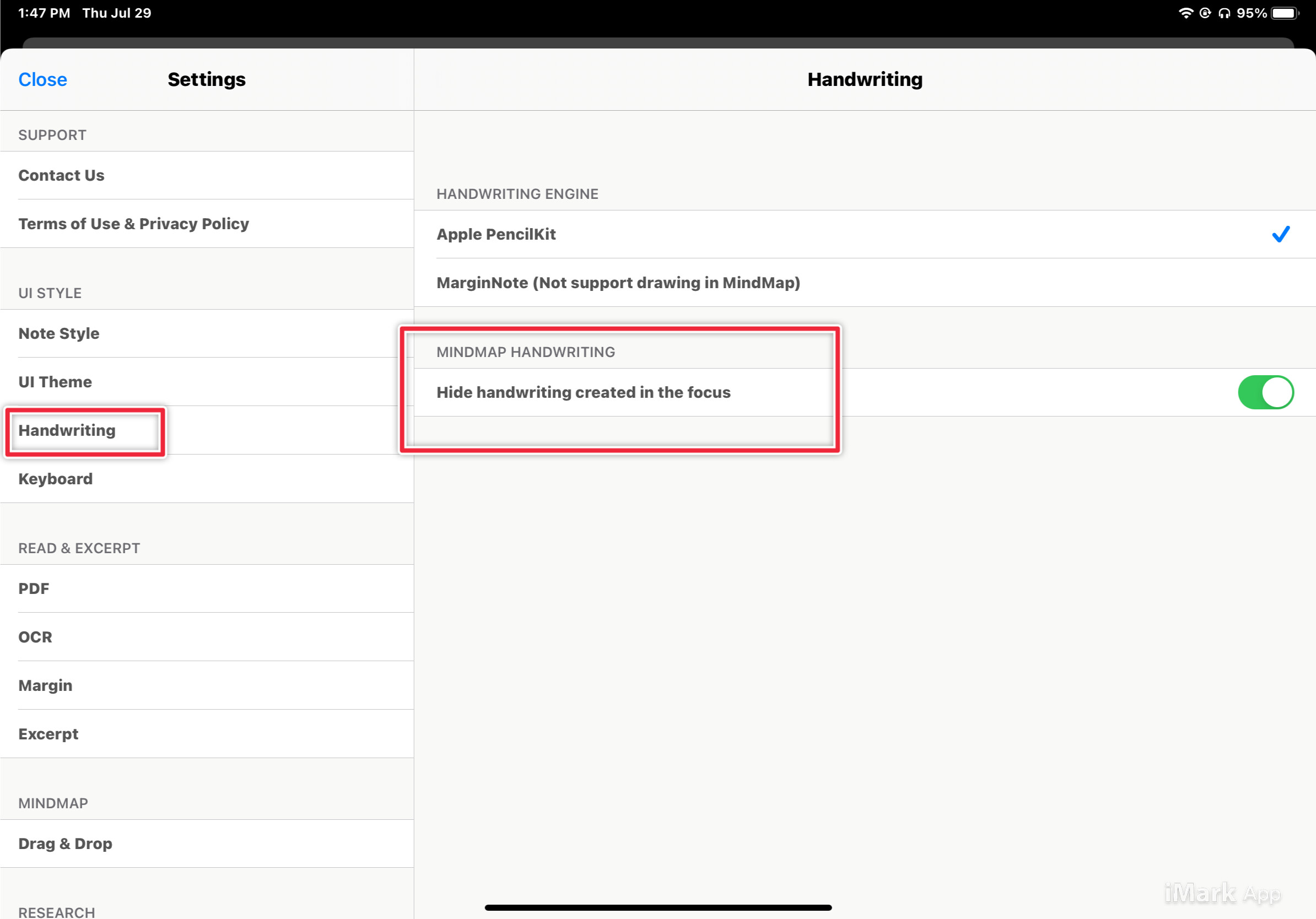This screenshot has height=919, width=1316.
Task: Tap the battery indicator icon
Action: tap(1285, 13)
